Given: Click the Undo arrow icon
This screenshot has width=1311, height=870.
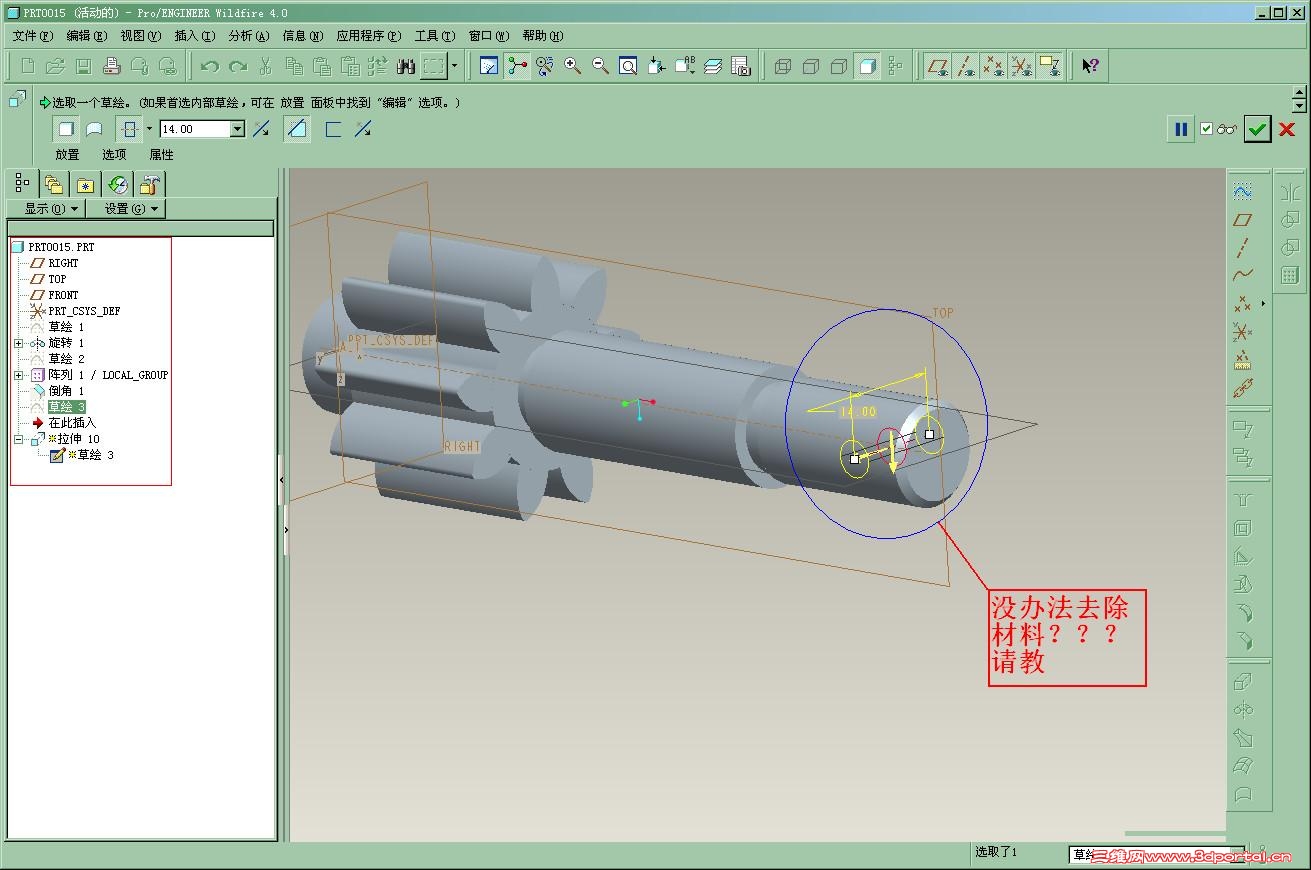Looking at the screenshot, I should pos(210,66).
